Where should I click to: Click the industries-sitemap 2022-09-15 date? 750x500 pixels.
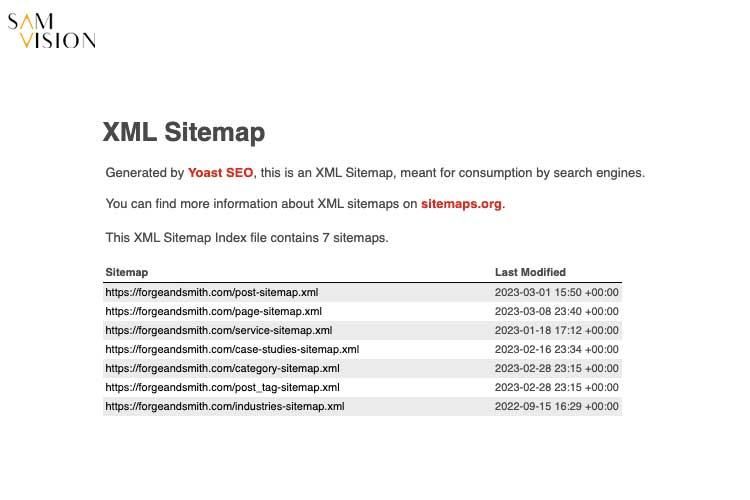click(557, 406)
